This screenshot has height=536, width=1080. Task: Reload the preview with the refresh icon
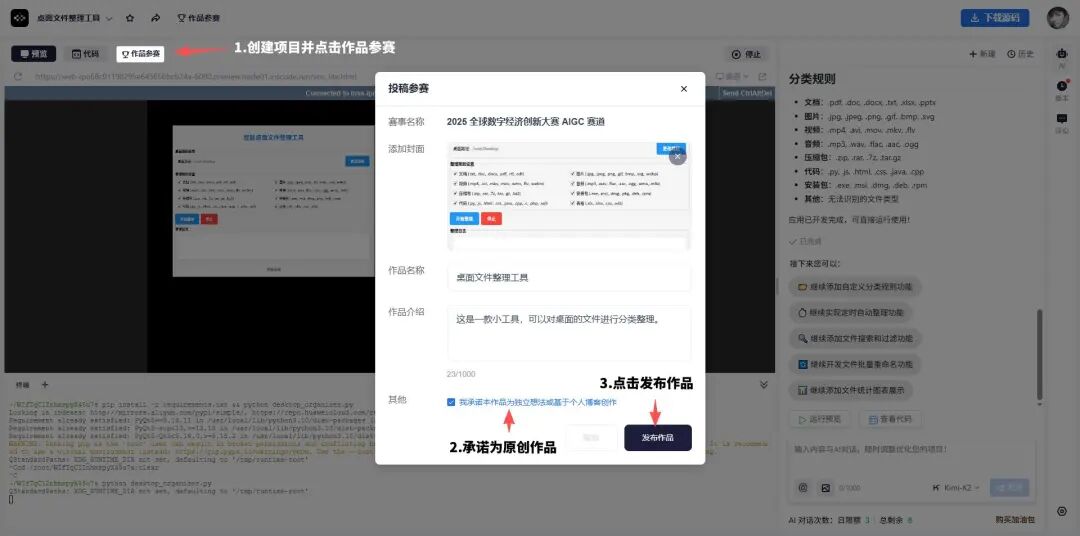coord(18,76)
